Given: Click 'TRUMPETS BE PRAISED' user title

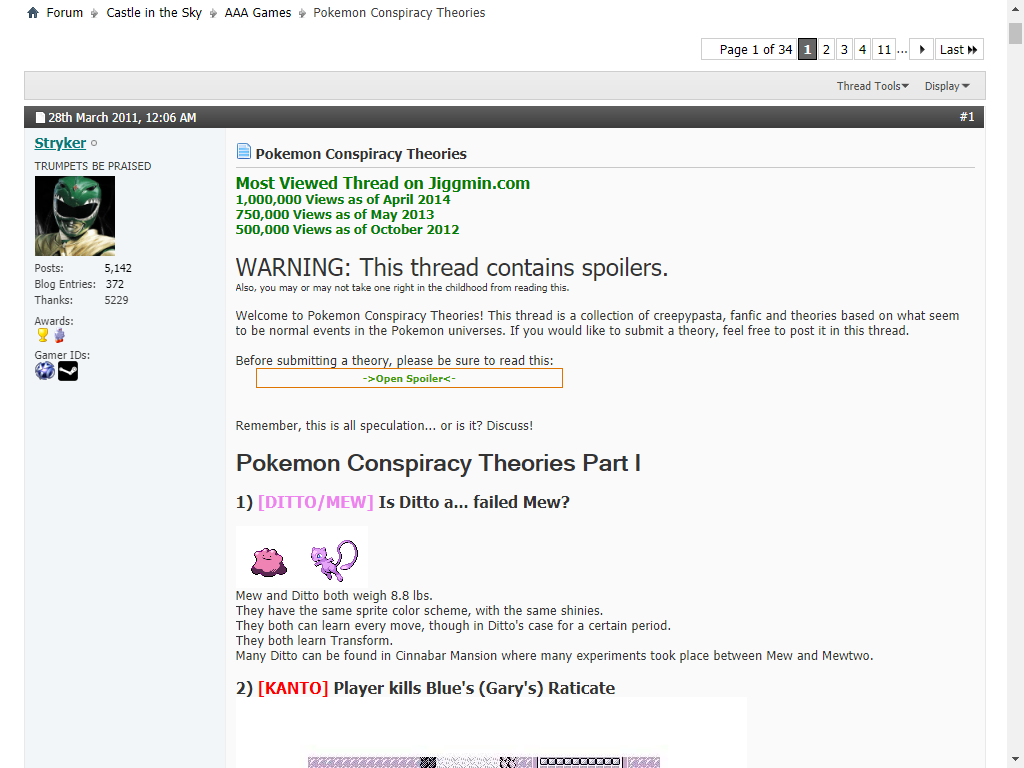Looking at the screenshot, I should [x=93, y=167].
